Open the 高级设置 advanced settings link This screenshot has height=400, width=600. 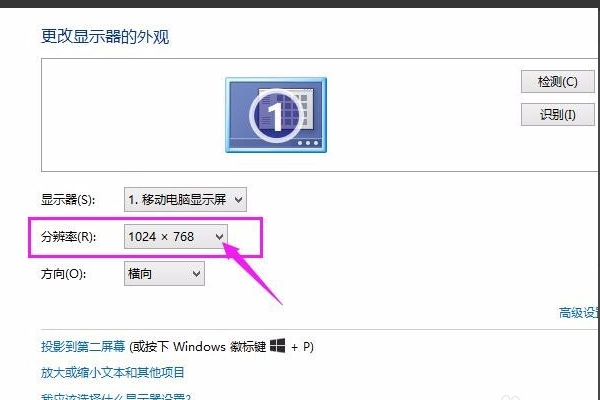(x=579, y=313)
